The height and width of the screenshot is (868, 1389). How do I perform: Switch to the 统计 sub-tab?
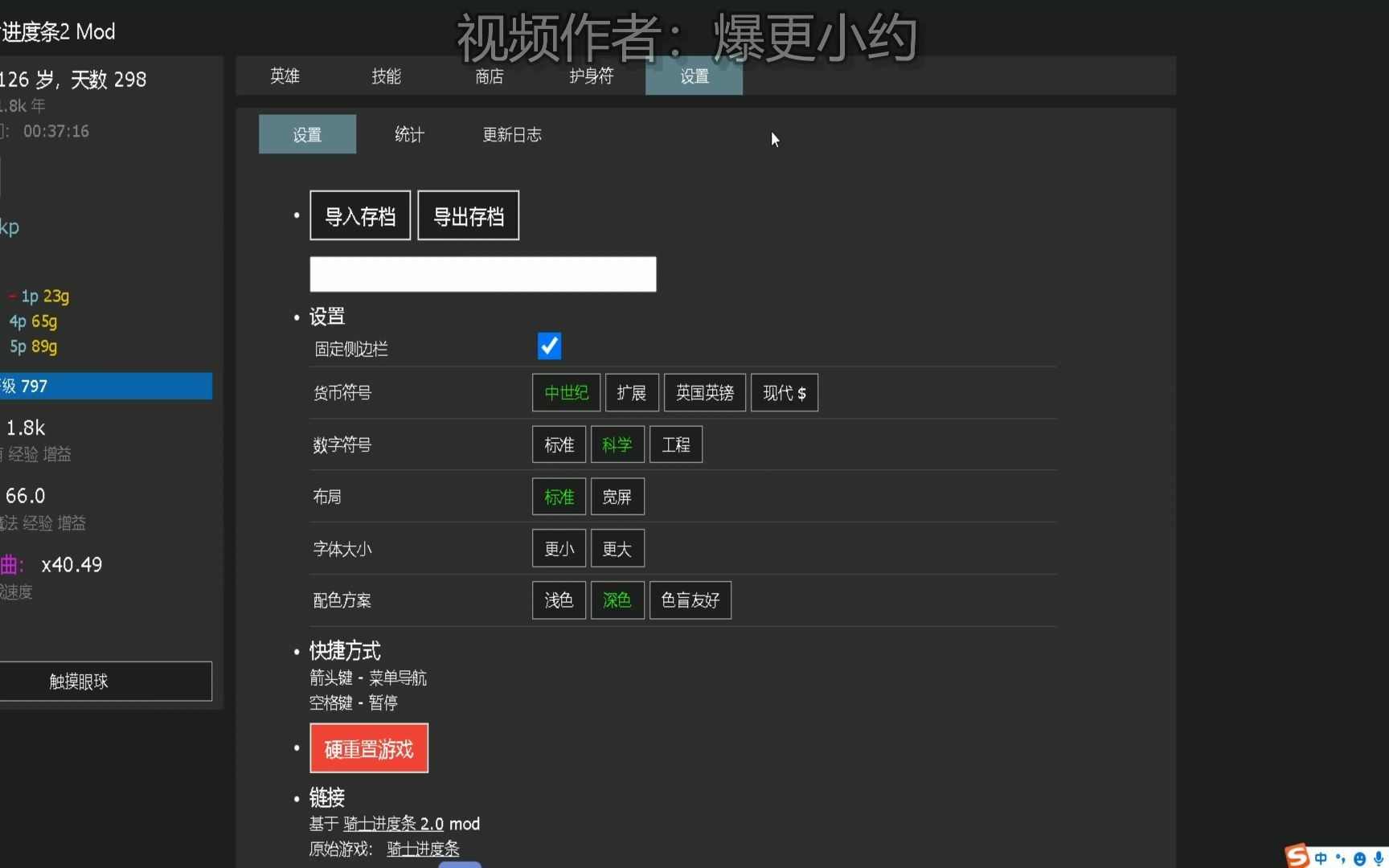[409, 134]
